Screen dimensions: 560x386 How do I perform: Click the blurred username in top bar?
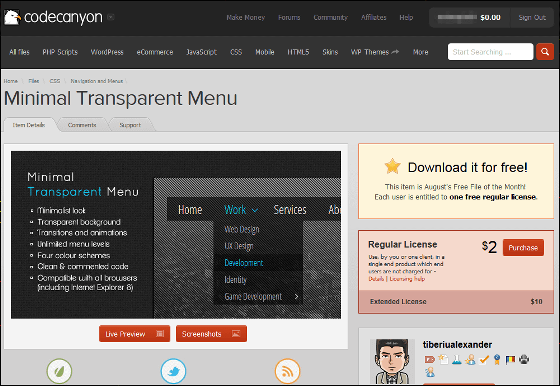[x=457, y=17]
